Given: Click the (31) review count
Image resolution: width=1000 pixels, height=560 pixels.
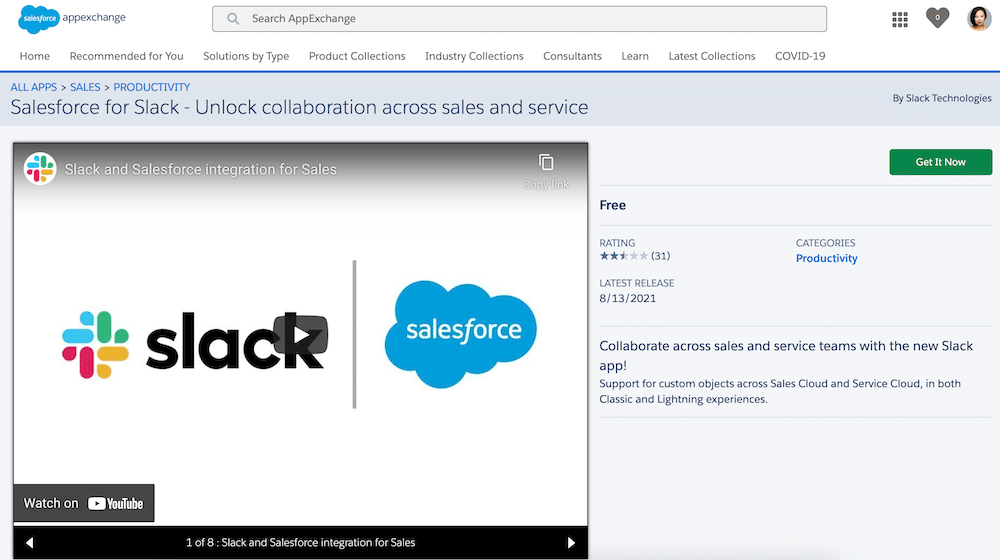Looking at the screenshot, I should [x=660, y=256].
